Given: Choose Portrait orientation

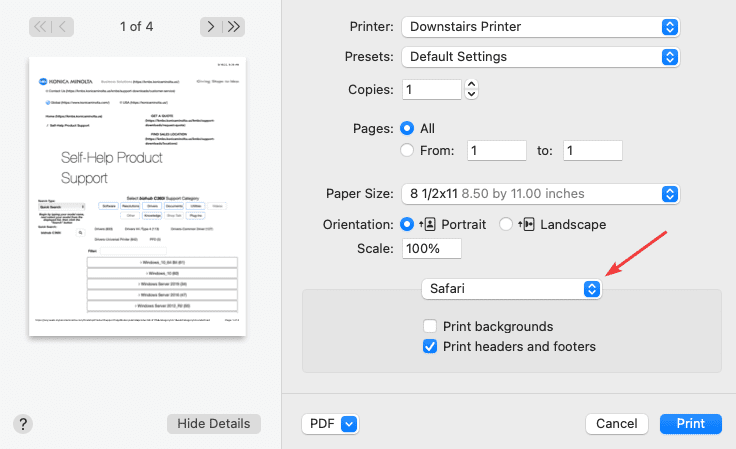Looking at the screenshot, I should pyautogui.click(x=407, y=224).
